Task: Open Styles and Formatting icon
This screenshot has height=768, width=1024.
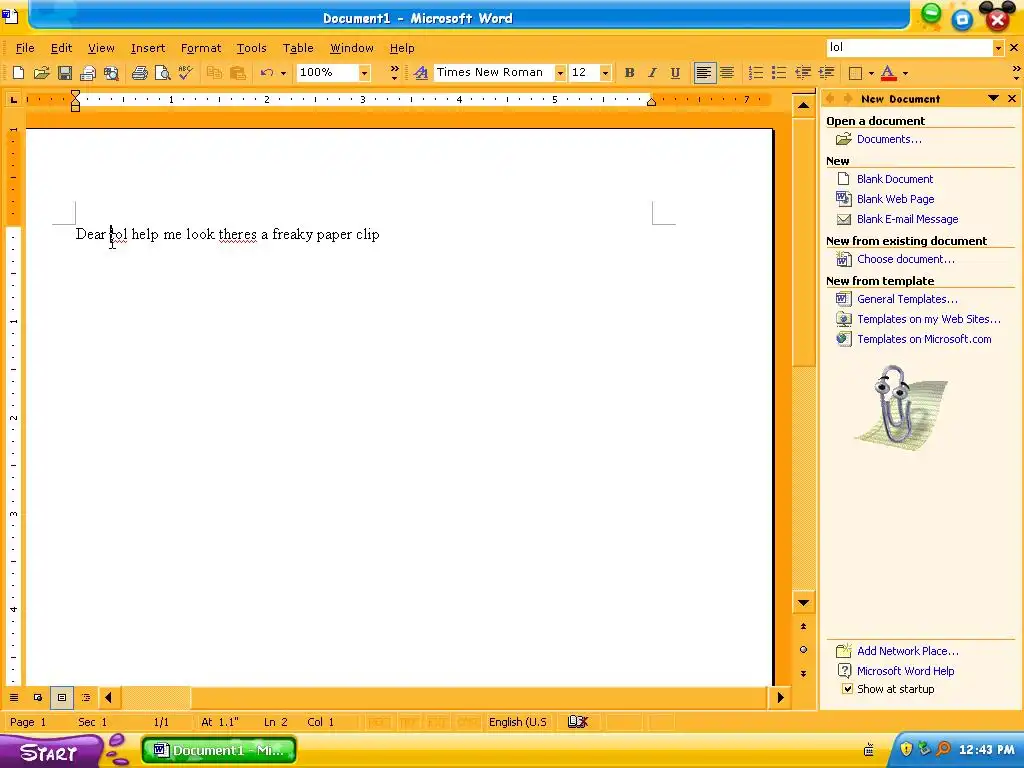Action: (x=421, y=72)
